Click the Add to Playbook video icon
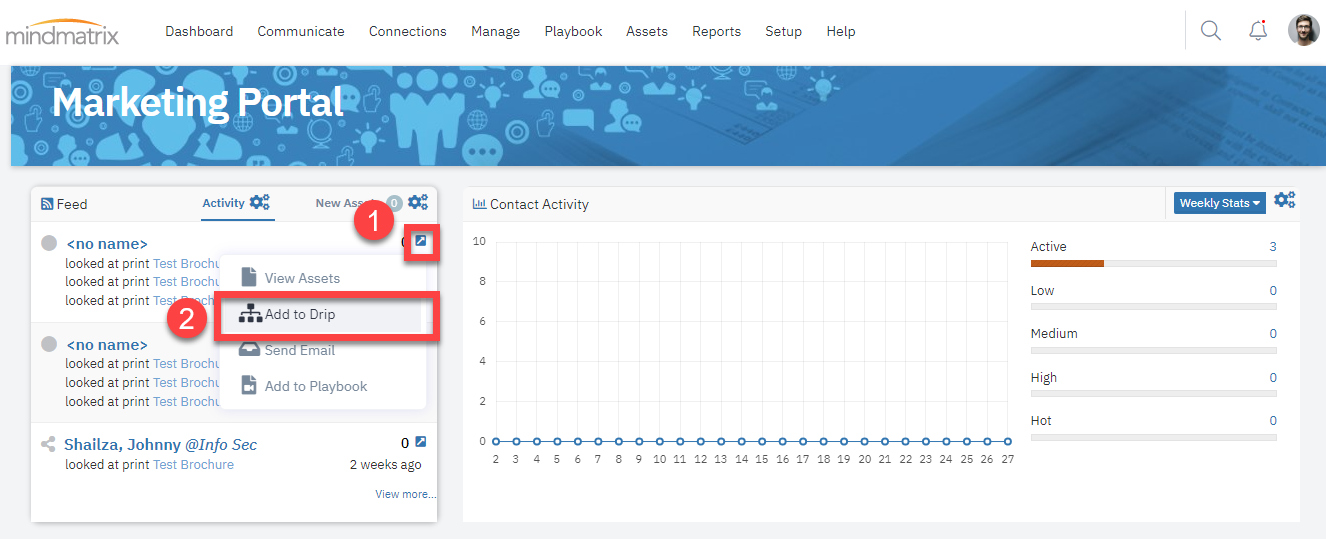The height and width of the screenshot is (539, 1326). tap(249, 386)
